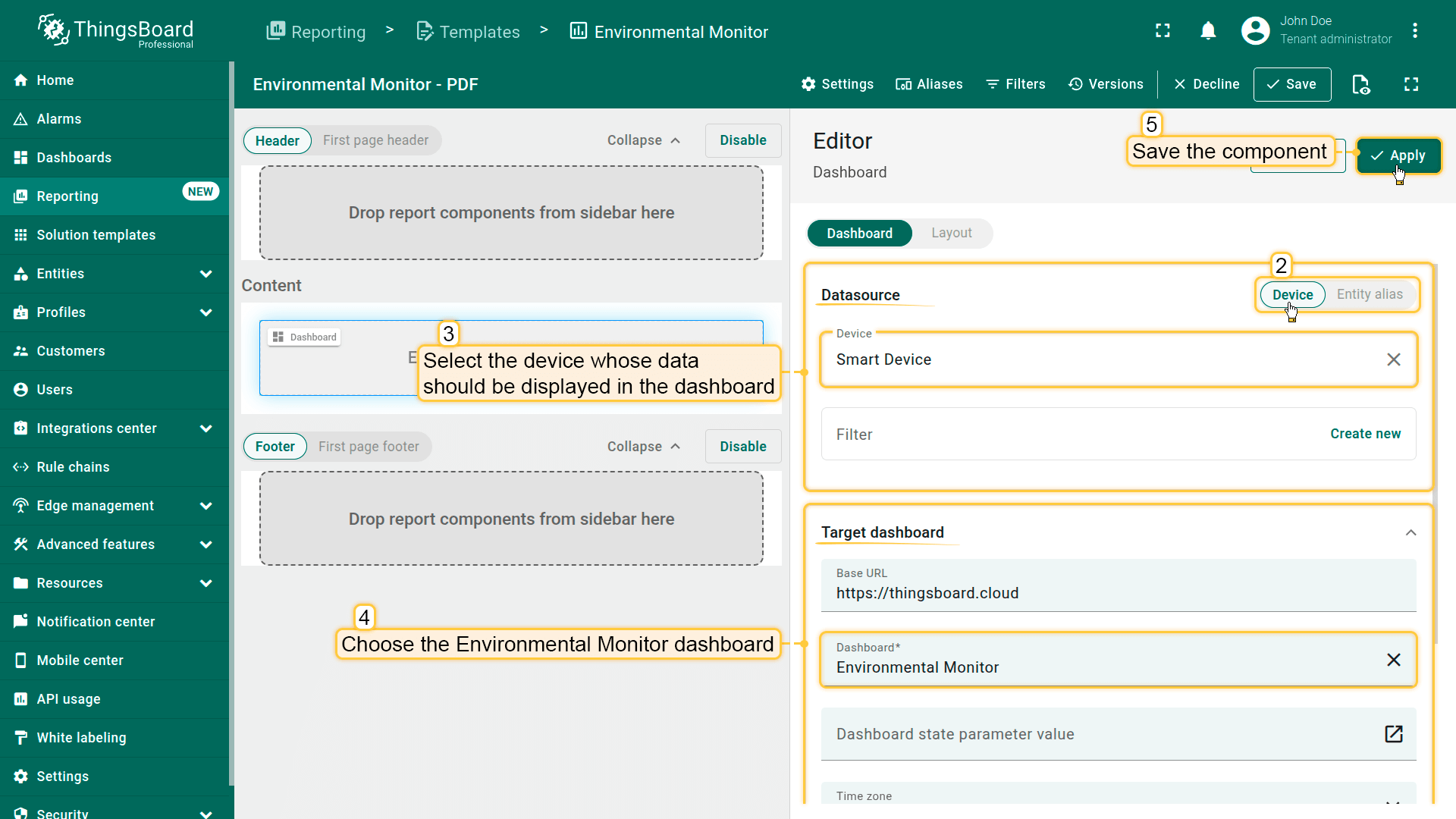Open the user menu three-dots icon
Viewport: 1456px width, 819px height.
[1414, 31]
